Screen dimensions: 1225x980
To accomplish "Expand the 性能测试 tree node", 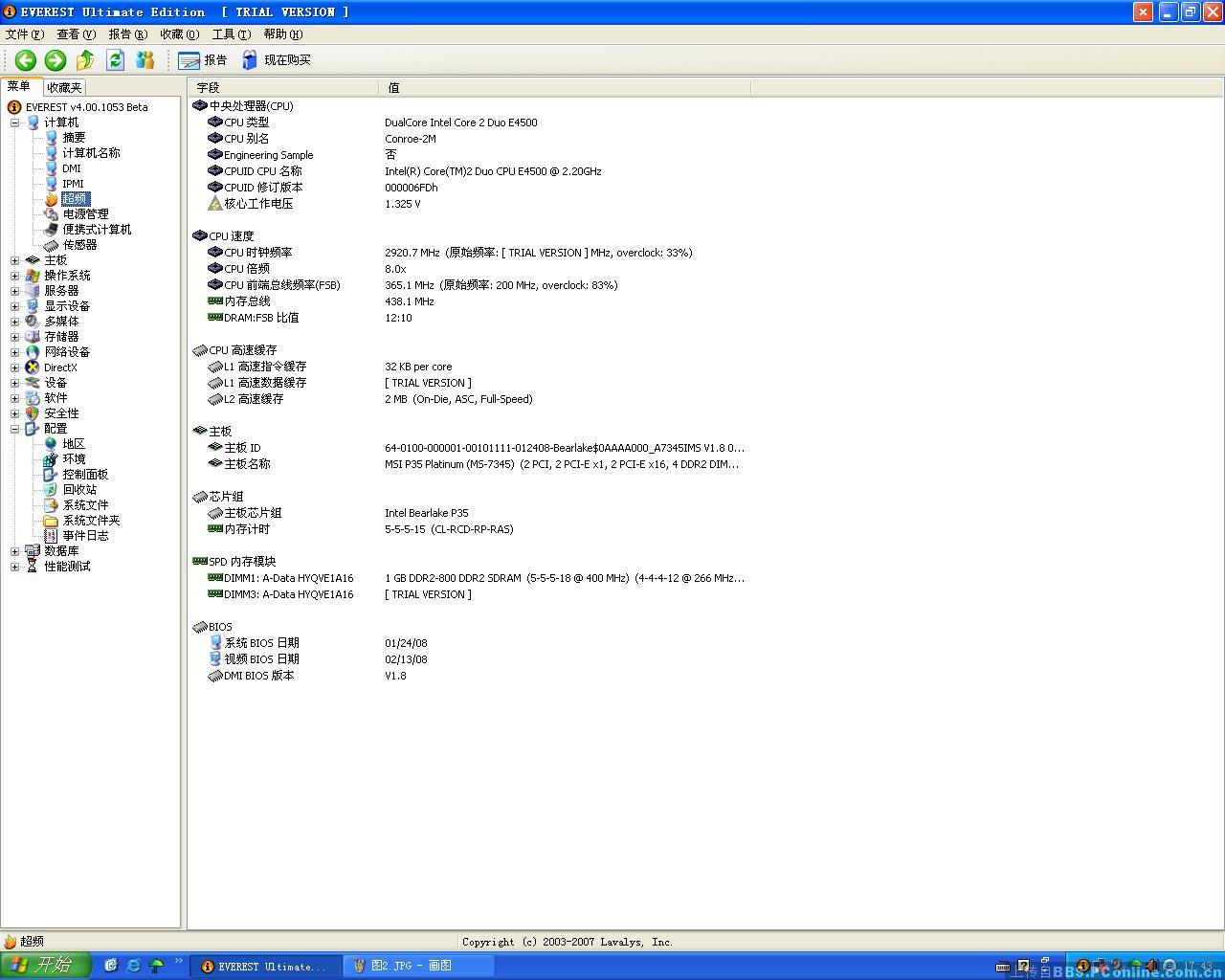I will pos(14,567).
